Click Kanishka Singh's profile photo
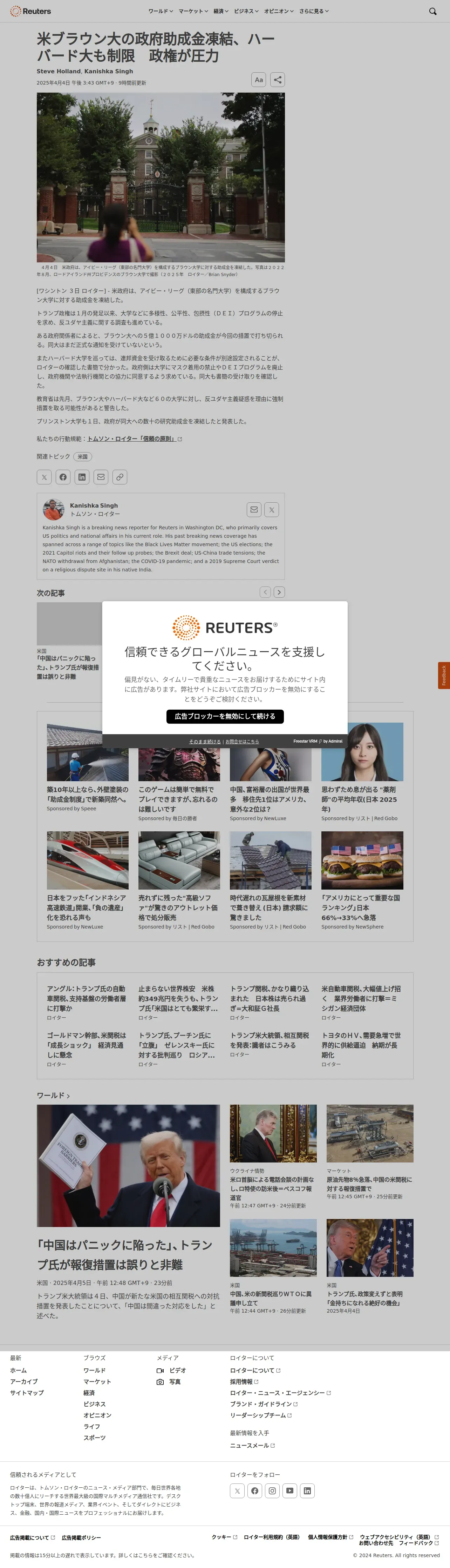The image size is (450, 1568). point(54,509)
